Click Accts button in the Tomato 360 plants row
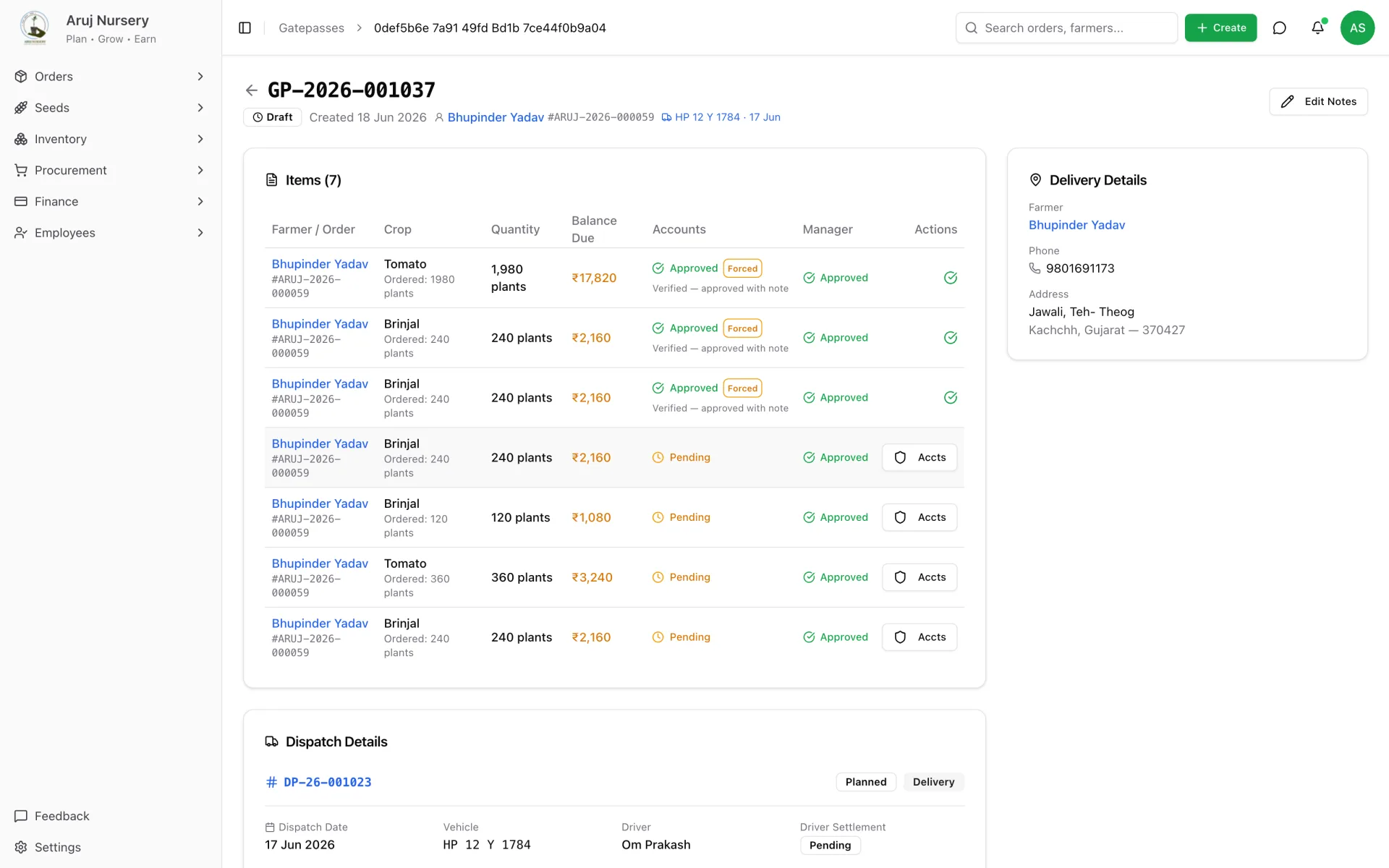This screenshot has width=1389, height=868. 919,577
